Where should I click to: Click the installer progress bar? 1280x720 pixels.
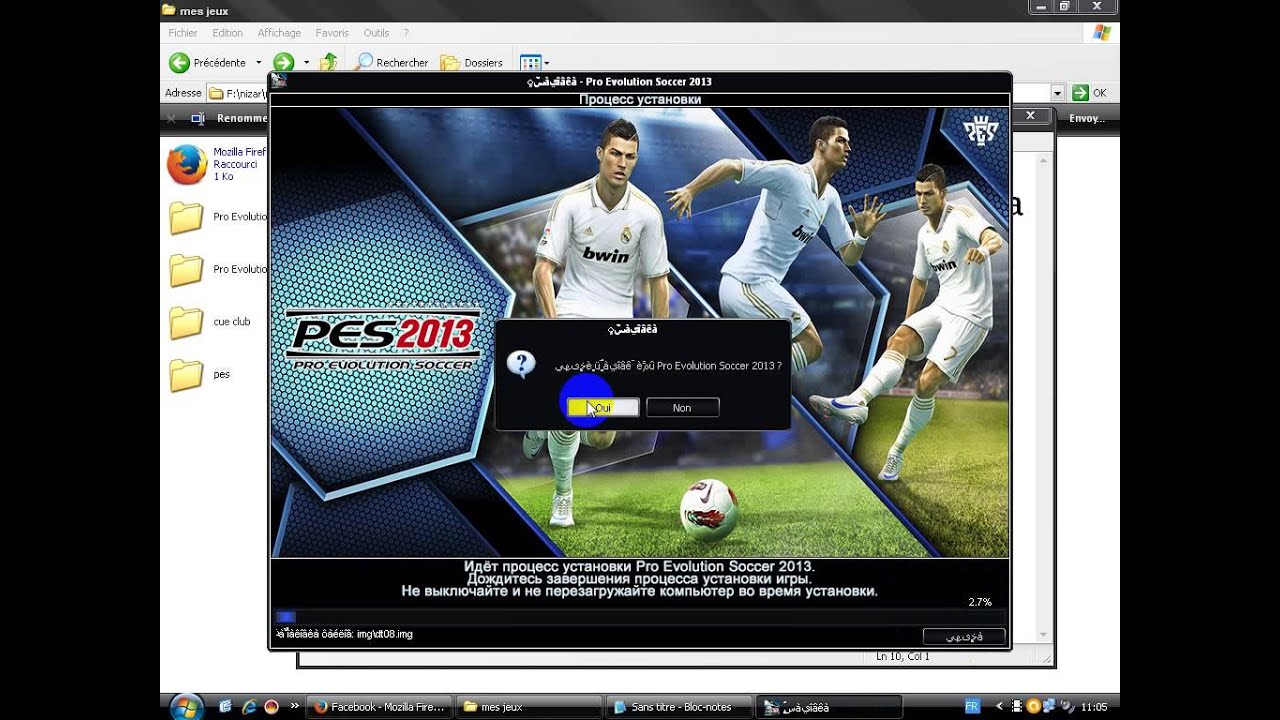point(640,618)
